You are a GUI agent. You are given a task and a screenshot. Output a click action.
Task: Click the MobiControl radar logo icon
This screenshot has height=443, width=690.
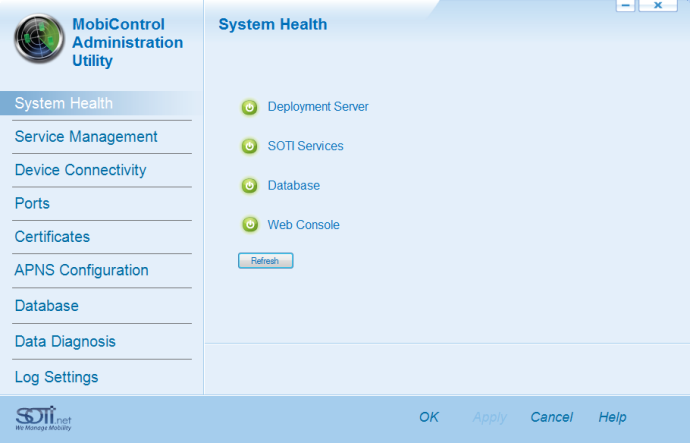[x=39, y=38]
